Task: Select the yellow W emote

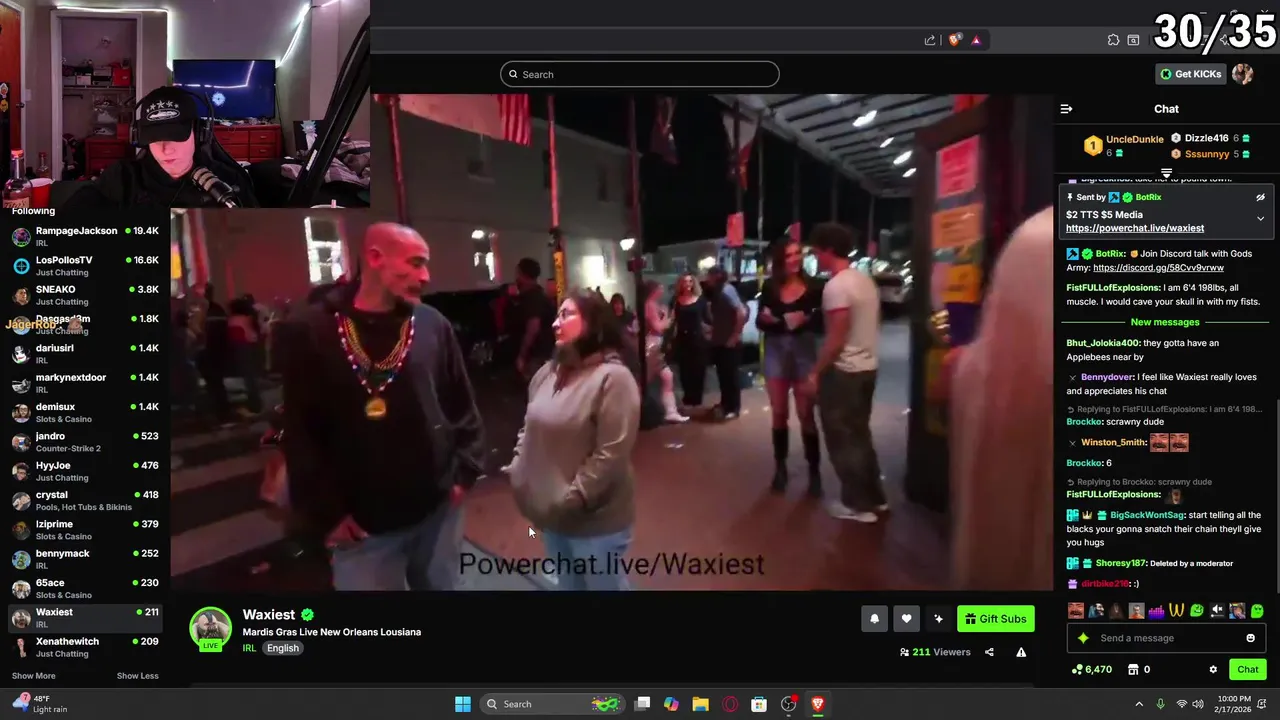Action: point(1177,610)
